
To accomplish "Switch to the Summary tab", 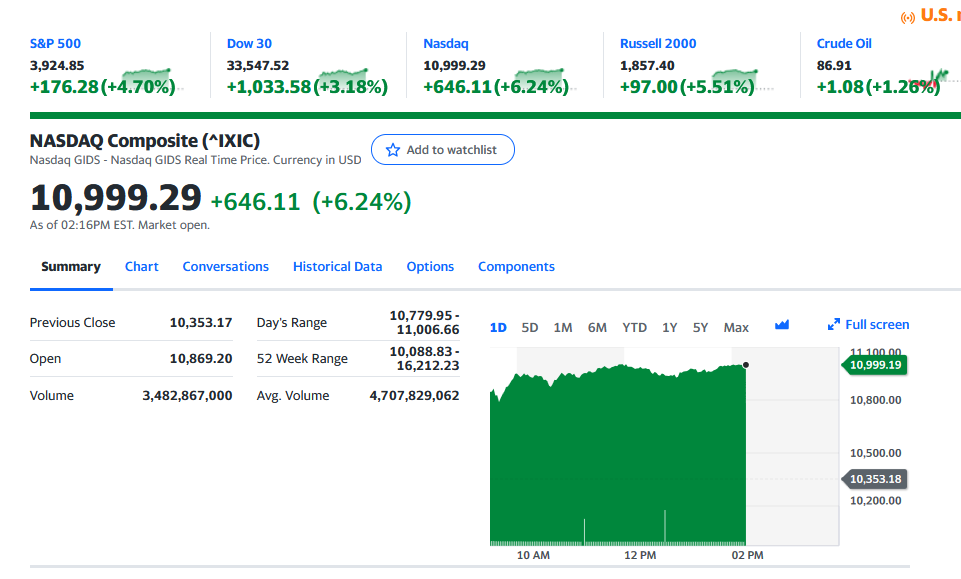I will [71, 267].
